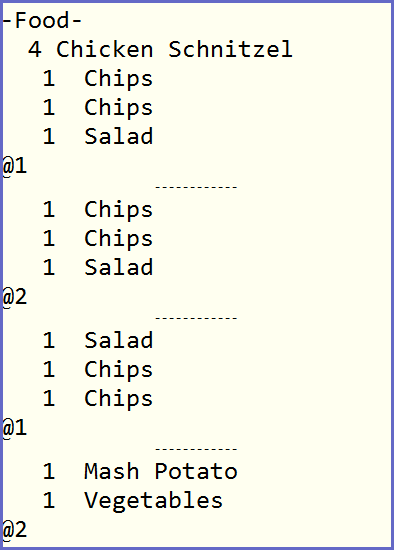Click the first @2 seat marker
Viewport: 394px width, 550px height.
coord(14,297)
